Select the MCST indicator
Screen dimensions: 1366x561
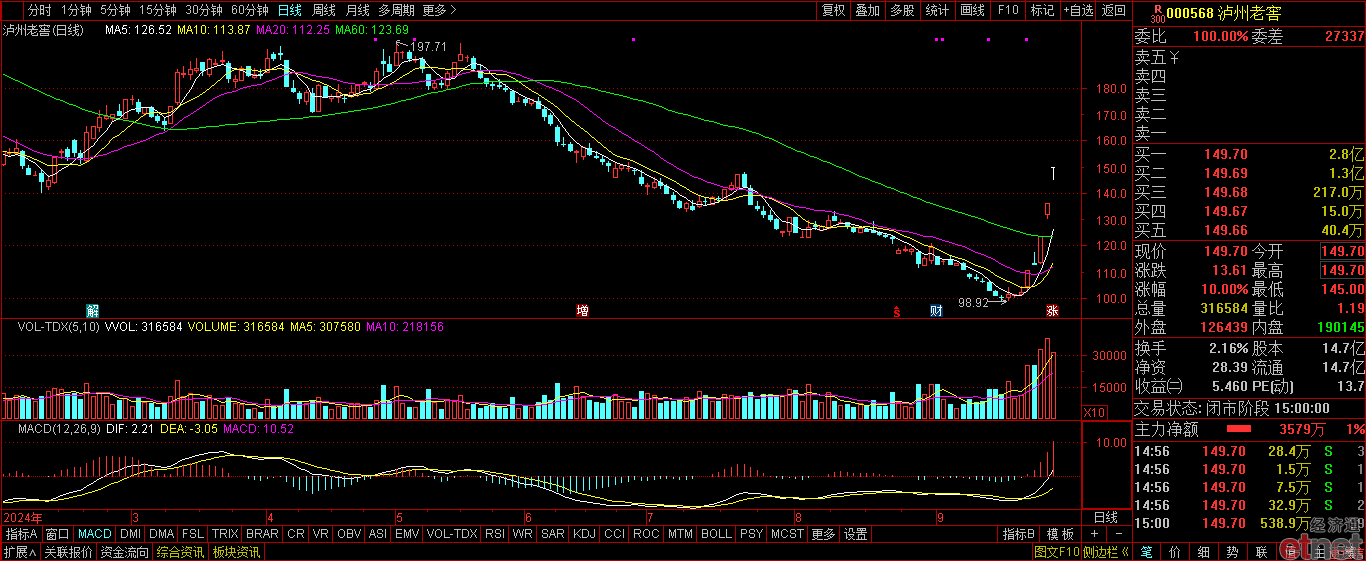click(x=787, y=534)
